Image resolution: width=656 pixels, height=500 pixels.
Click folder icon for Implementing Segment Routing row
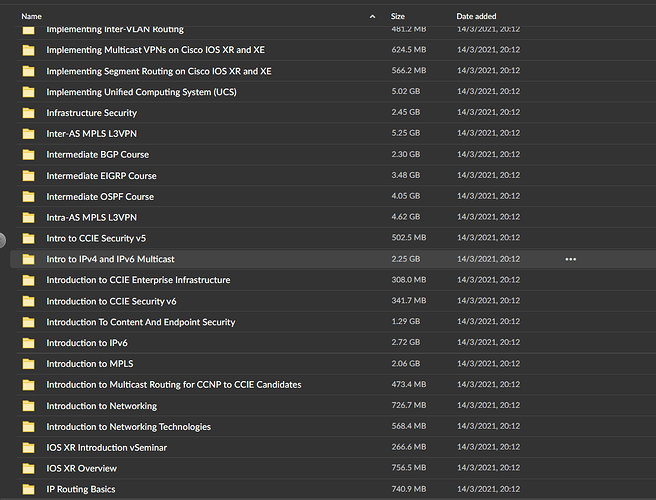[28, 71]
